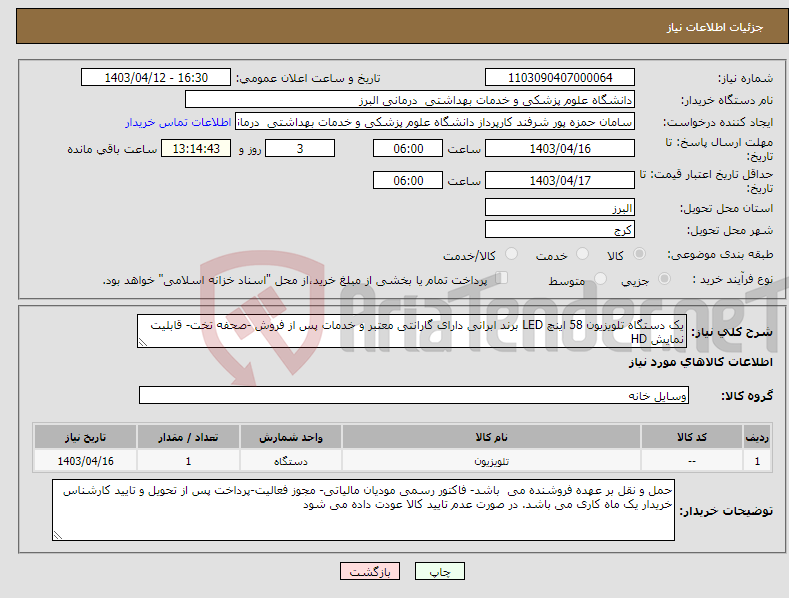Click the اطلاعات کالاهای مورد نیاز heading

pos(700,362)
